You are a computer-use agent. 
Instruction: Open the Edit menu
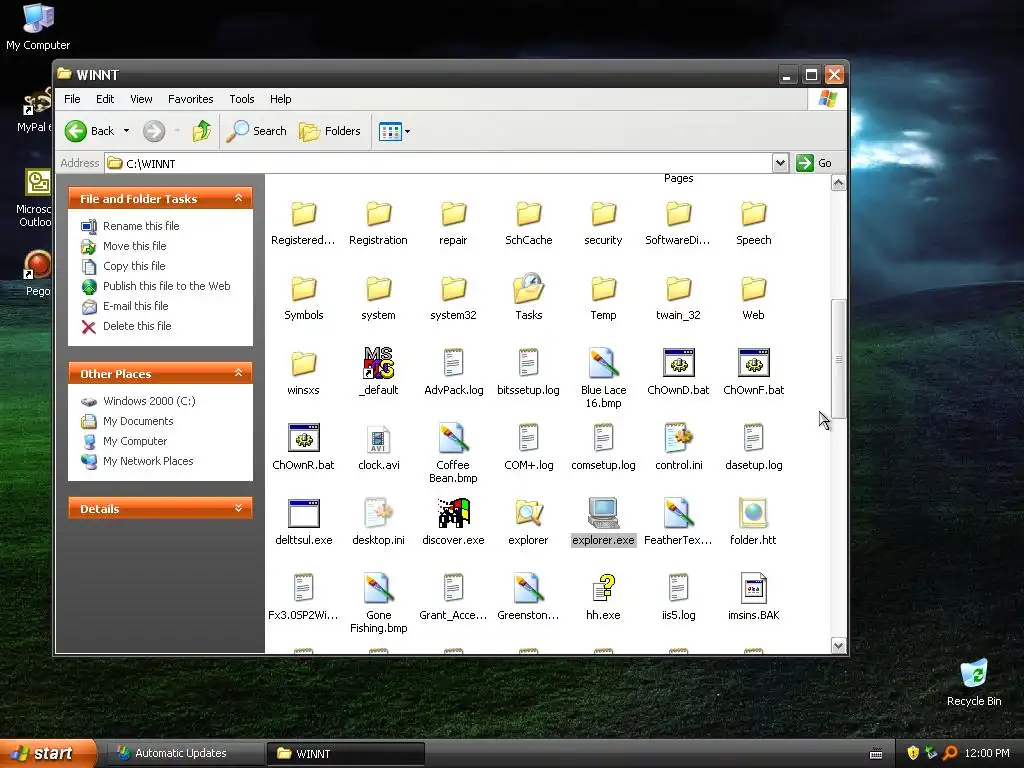105,99
